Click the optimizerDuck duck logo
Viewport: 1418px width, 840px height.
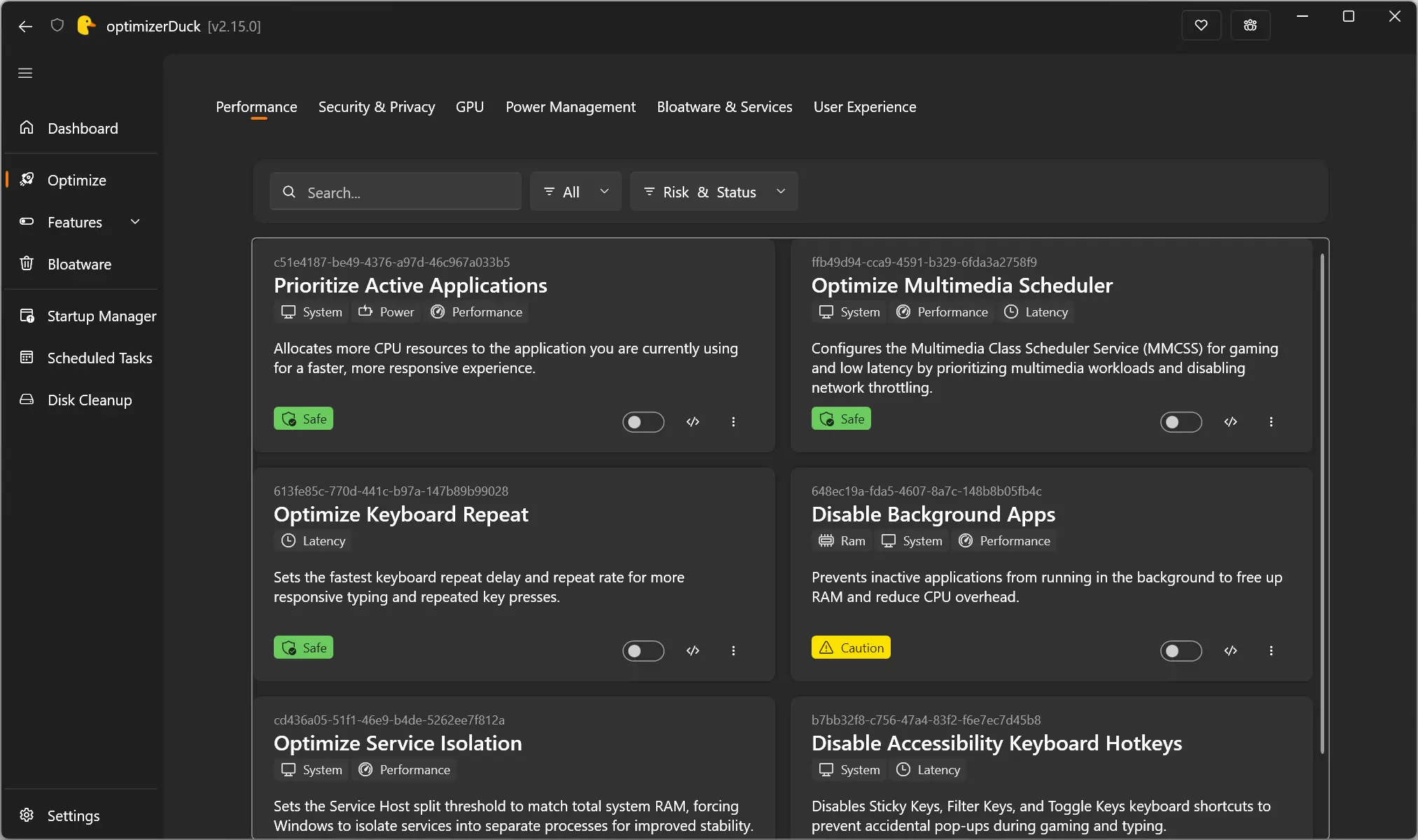[x=85, y=26]
